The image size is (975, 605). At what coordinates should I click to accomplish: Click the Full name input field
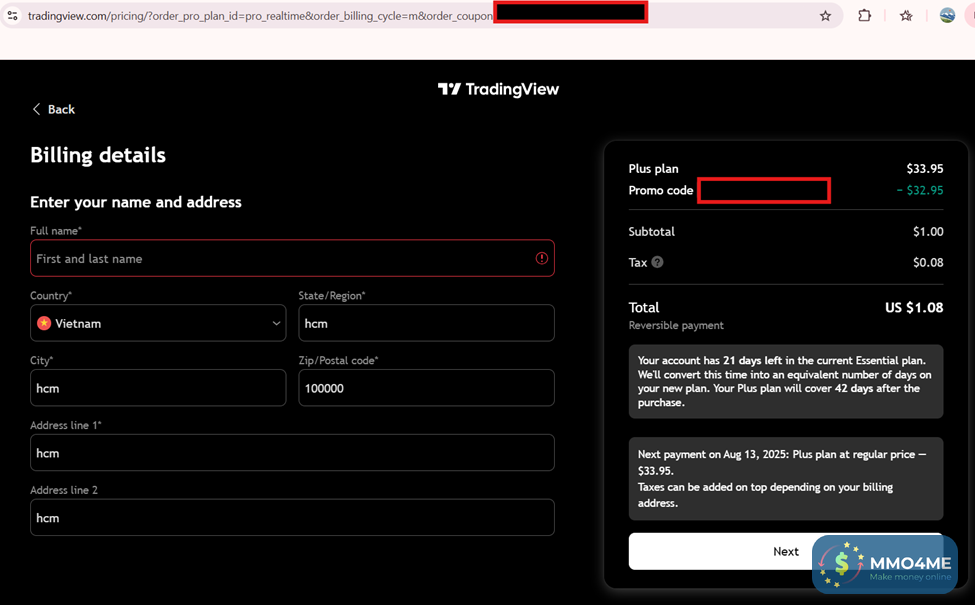(x=292, y=258)
